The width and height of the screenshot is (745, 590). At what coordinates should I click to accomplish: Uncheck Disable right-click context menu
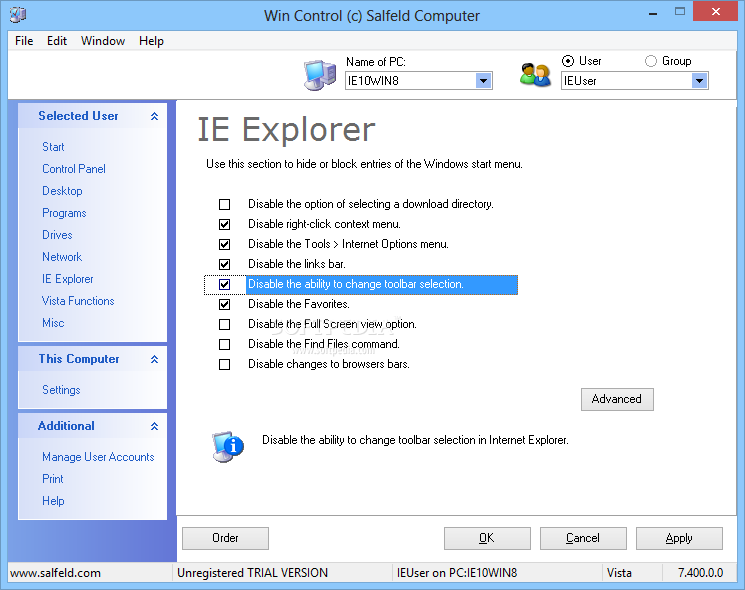click(224, 224)
